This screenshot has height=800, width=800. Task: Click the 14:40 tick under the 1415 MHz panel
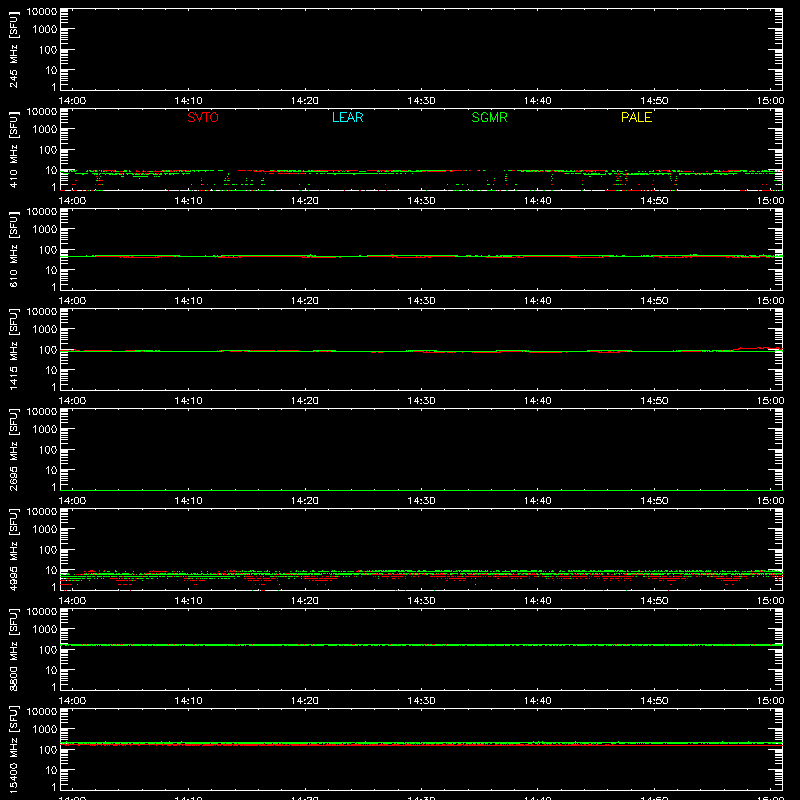537,401
